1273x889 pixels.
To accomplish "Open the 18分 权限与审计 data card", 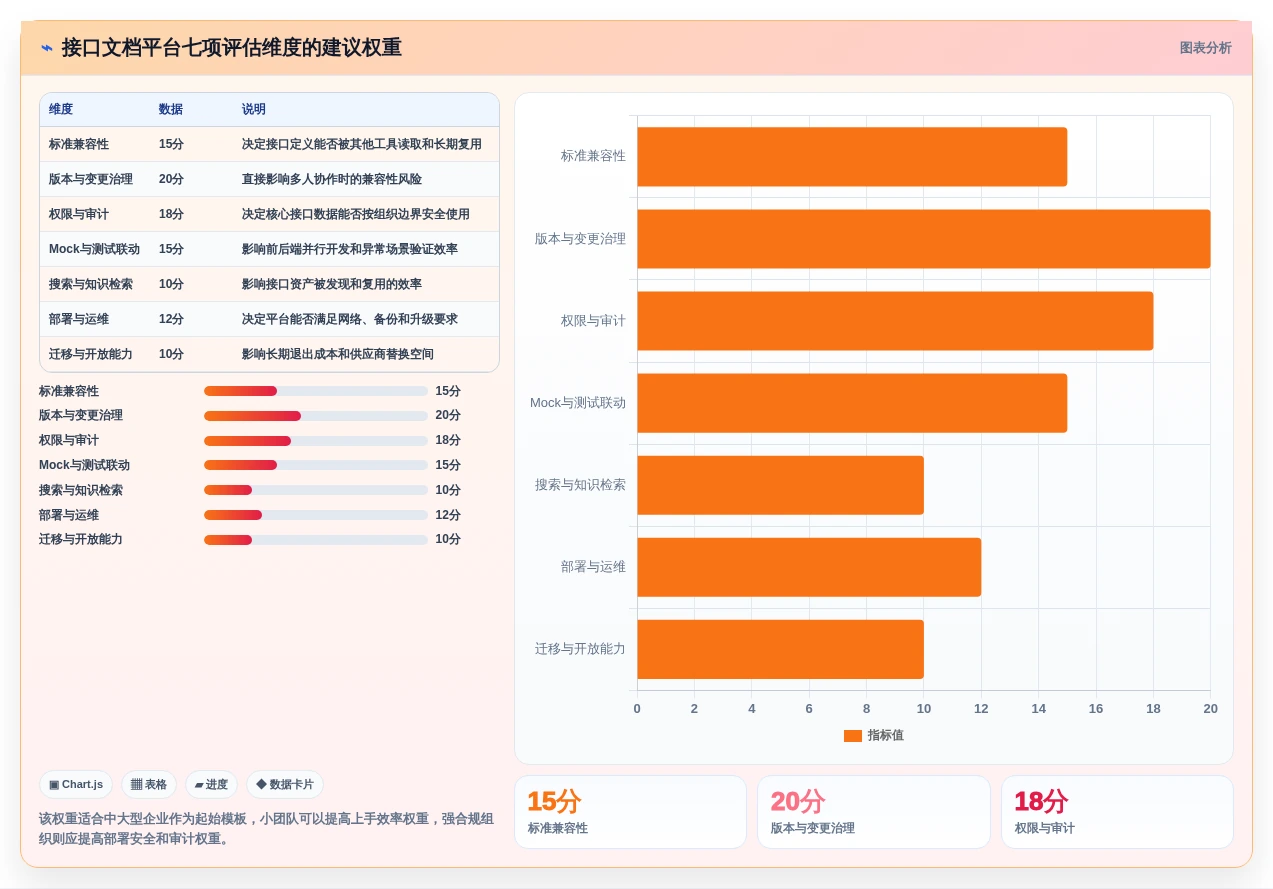I will (1117, 812).
